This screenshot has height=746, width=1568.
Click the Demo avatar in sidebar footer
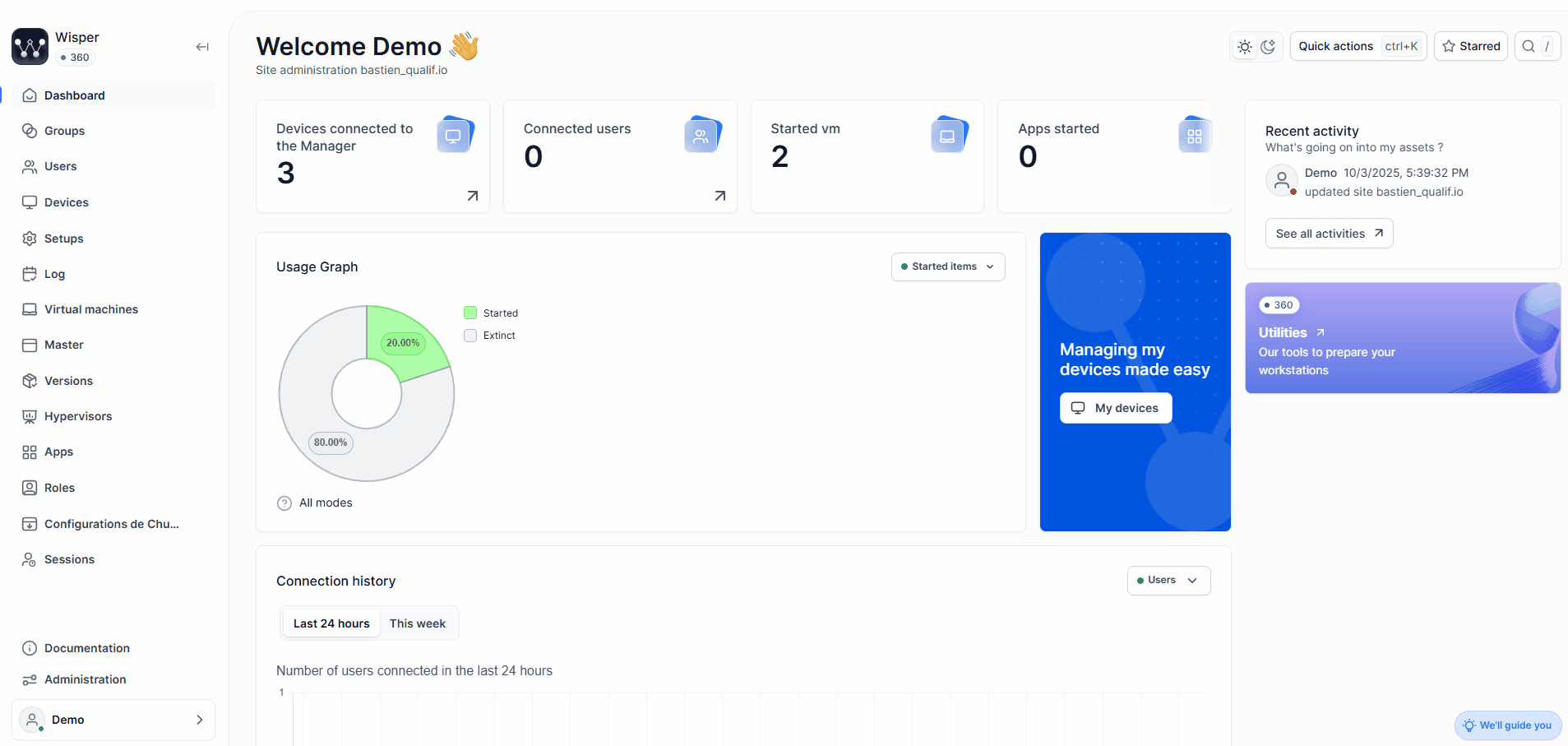point(32,720)
